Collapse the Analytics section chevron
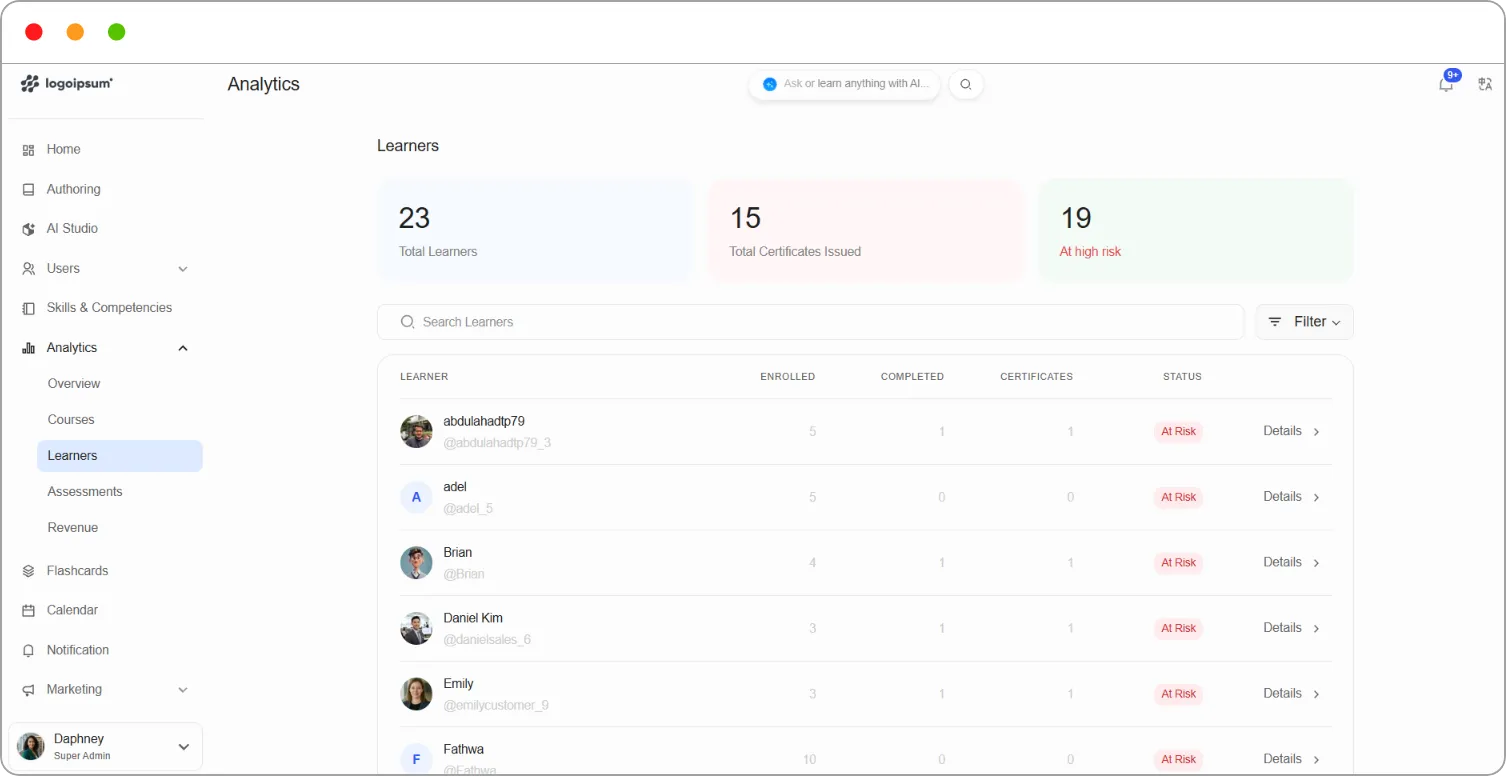 tap(183, 348)
